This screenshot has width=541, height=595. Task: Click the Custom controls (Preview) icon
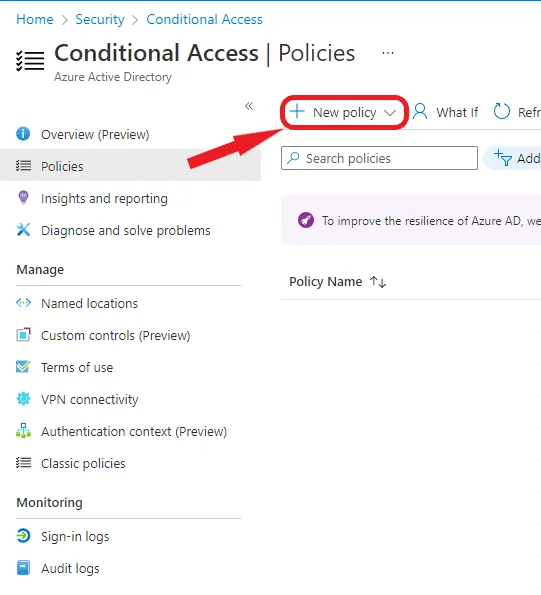23,335
